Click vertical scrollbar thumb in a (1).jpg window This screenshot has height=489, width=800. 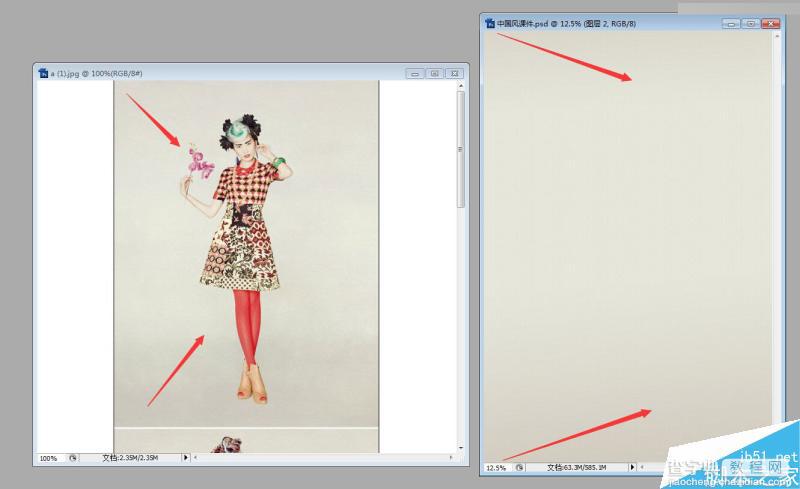coord(461,149)
